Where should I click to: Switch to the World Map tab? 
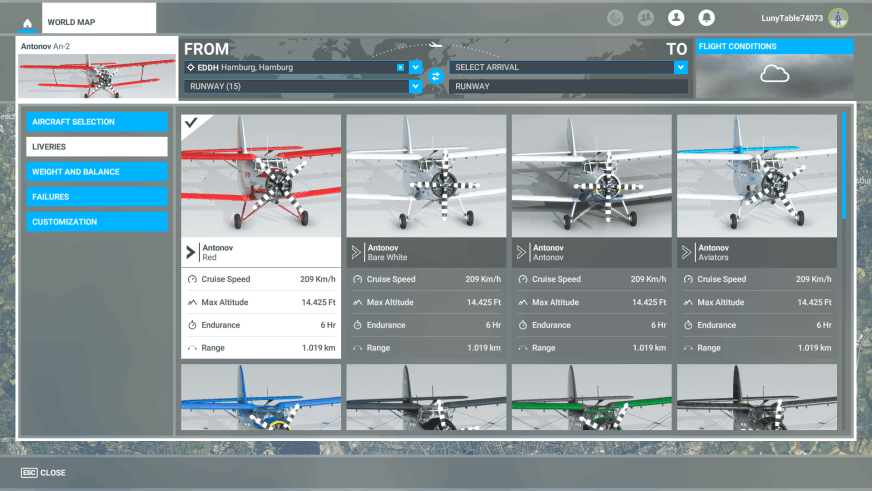[x=98, y=22]
